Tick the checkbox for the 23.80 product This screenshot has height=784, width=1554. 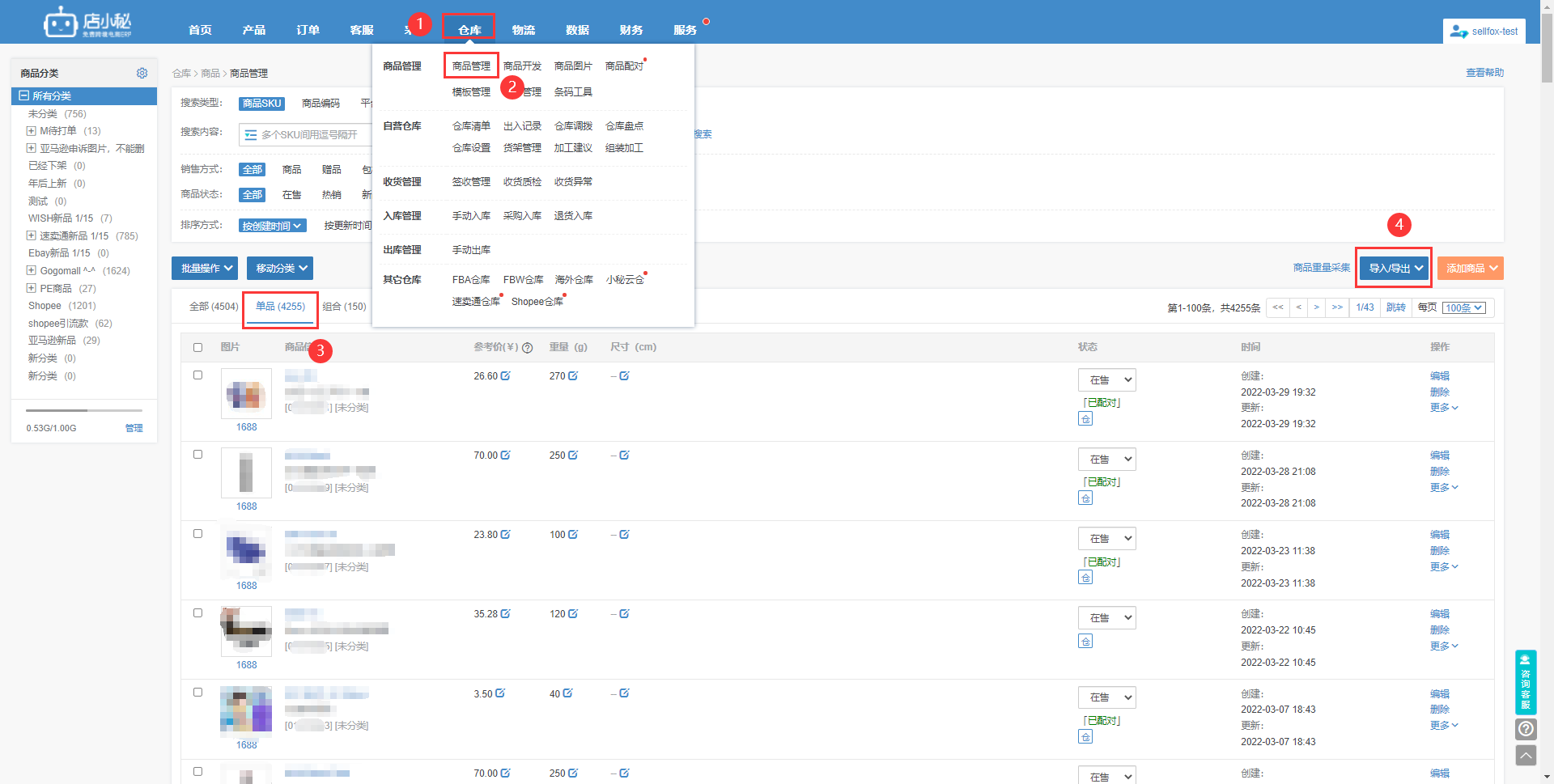tap(197, 534)
